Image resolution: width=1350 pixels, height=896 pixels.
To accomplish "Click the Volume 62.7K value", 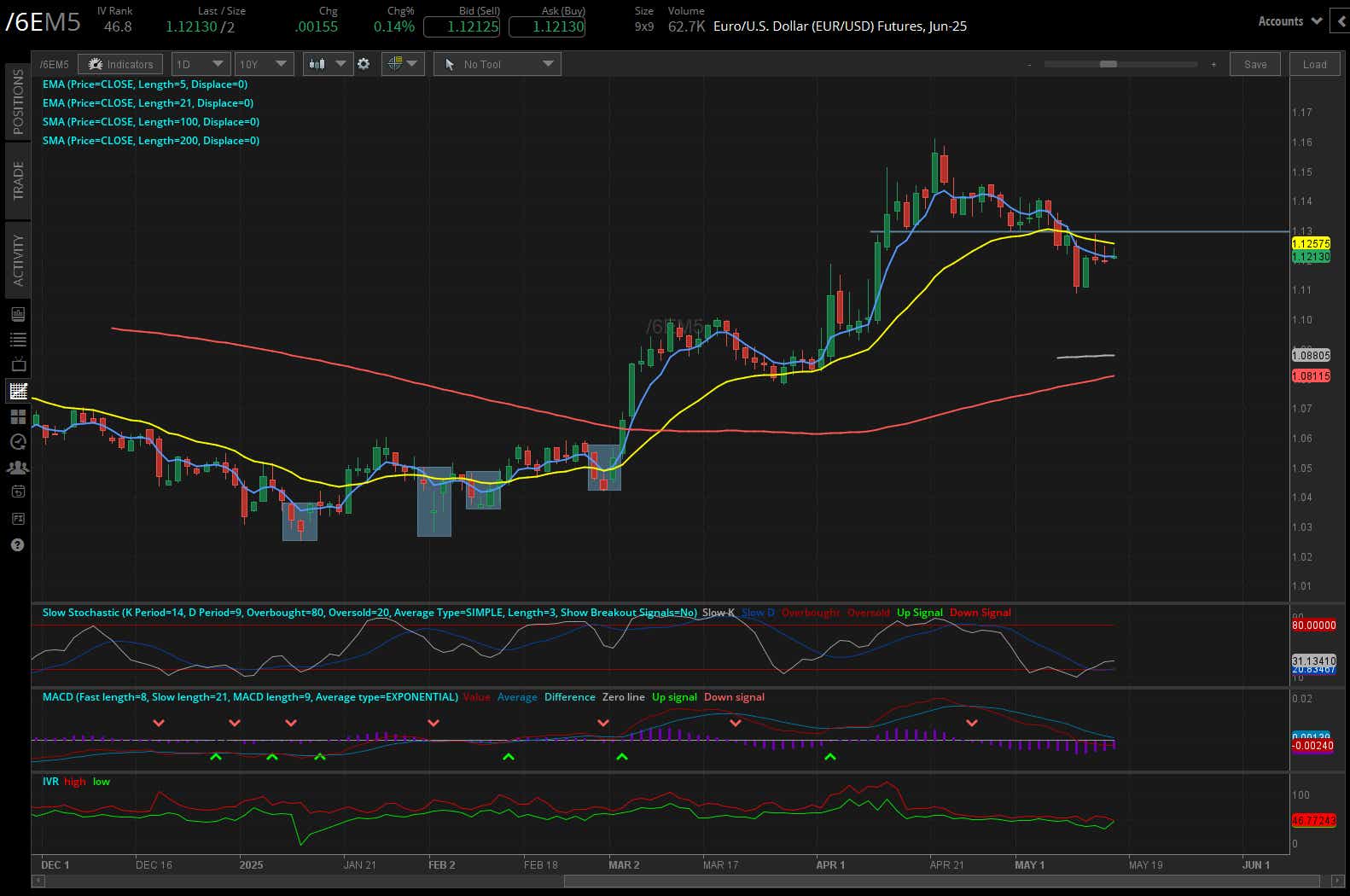I will tap(686, 26).
